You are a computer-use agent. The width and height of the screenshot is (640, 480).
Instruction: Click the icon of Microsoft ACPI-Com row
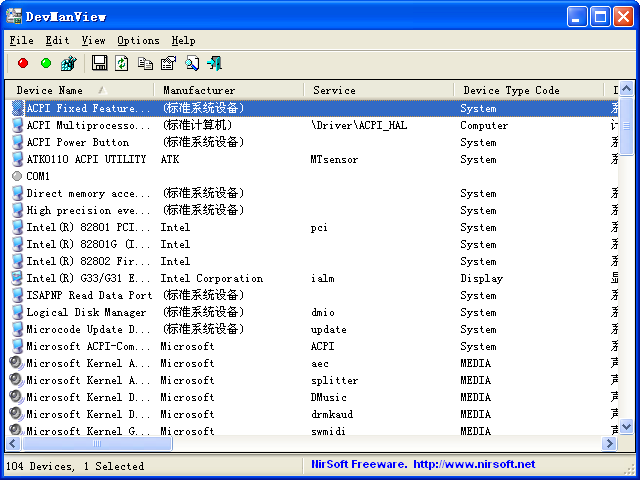(17, 346)
